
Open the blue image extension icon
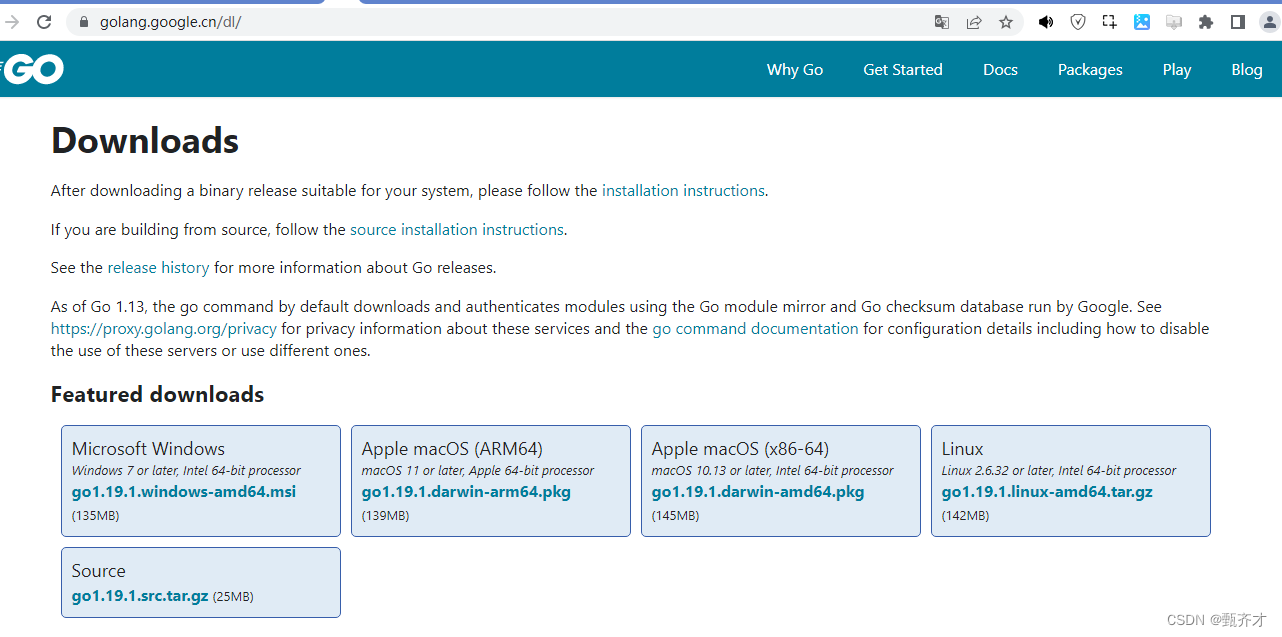[x=1142, y=22]
